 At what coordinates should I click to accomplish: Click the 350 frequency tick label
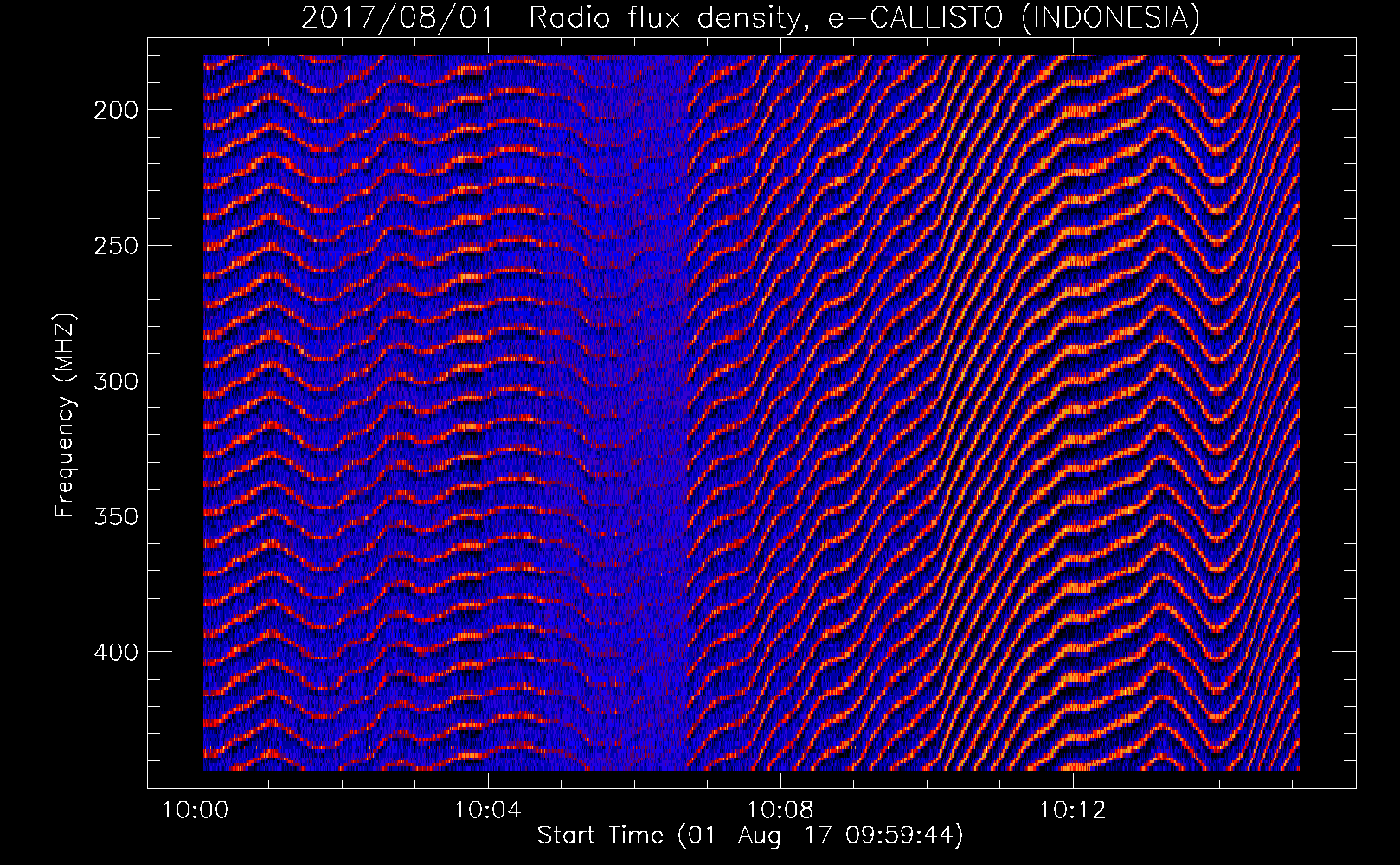click(x=114, y=516)
